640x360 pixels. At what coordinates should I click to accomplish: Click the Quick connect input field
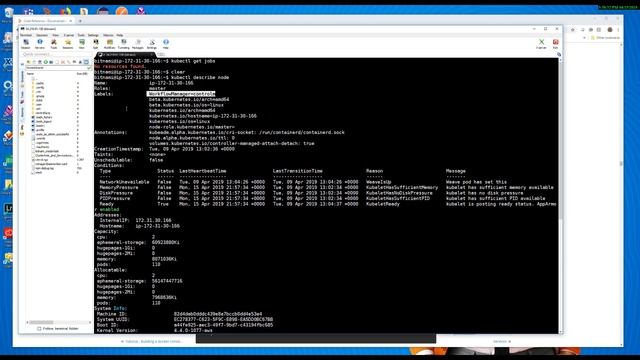(x=56, y=54)
